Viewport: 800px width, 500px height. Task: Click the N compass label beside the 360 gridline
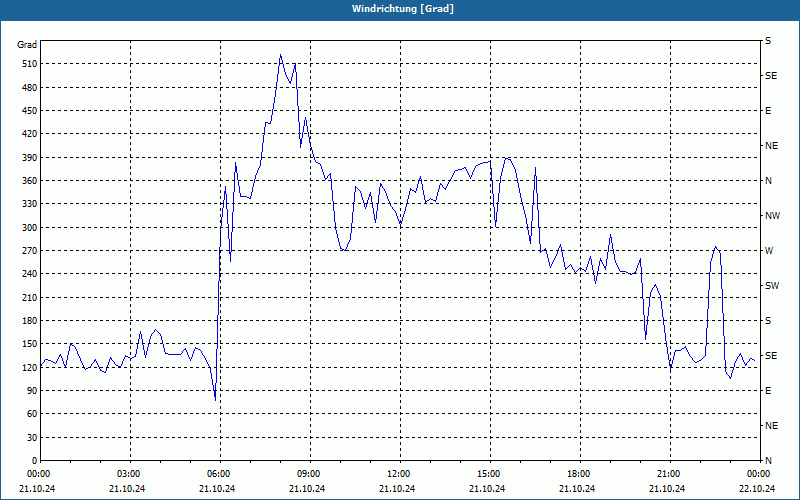pyautogui.click(x=768, y=181)
